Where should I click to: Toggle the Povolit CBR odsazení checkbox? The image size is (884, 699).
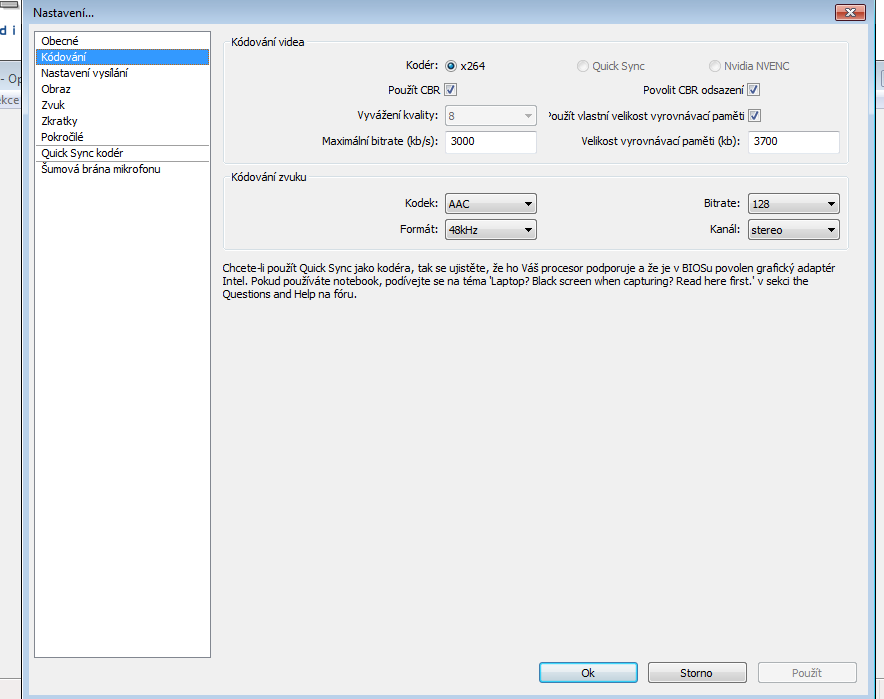point(754,91)
